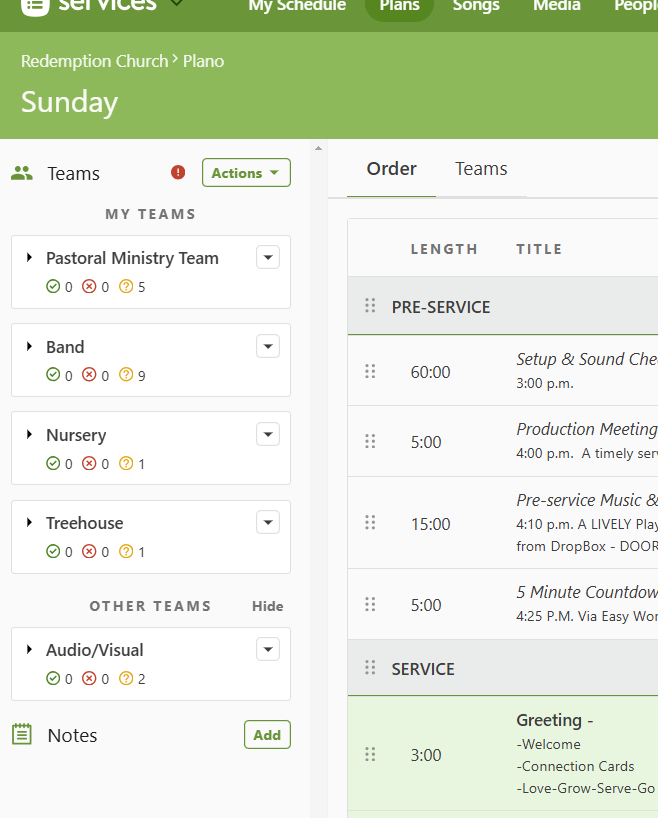Expand the Band team list

coord(30,347)
